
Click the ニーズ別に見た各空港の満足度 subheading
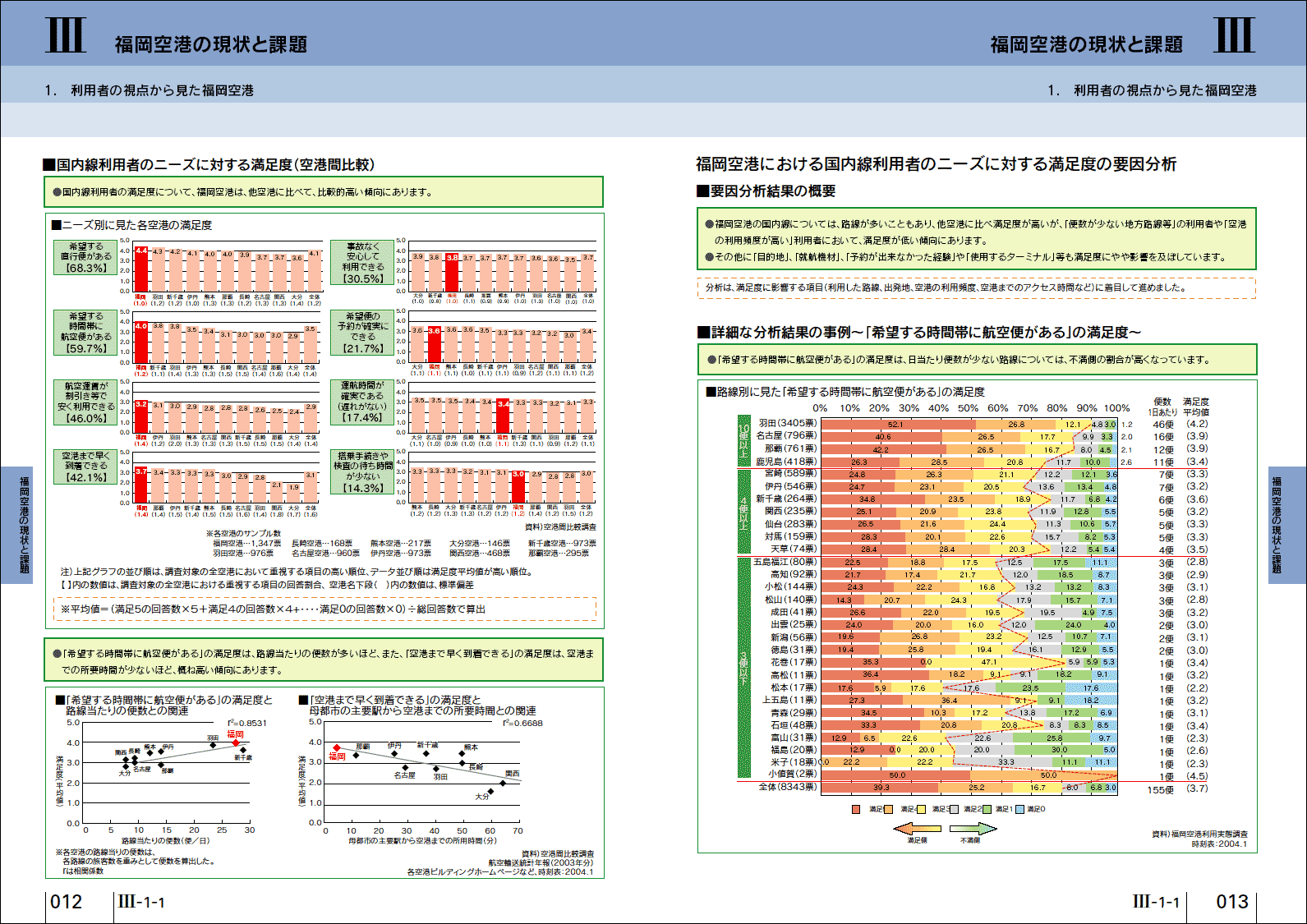(x=131, y=225)
